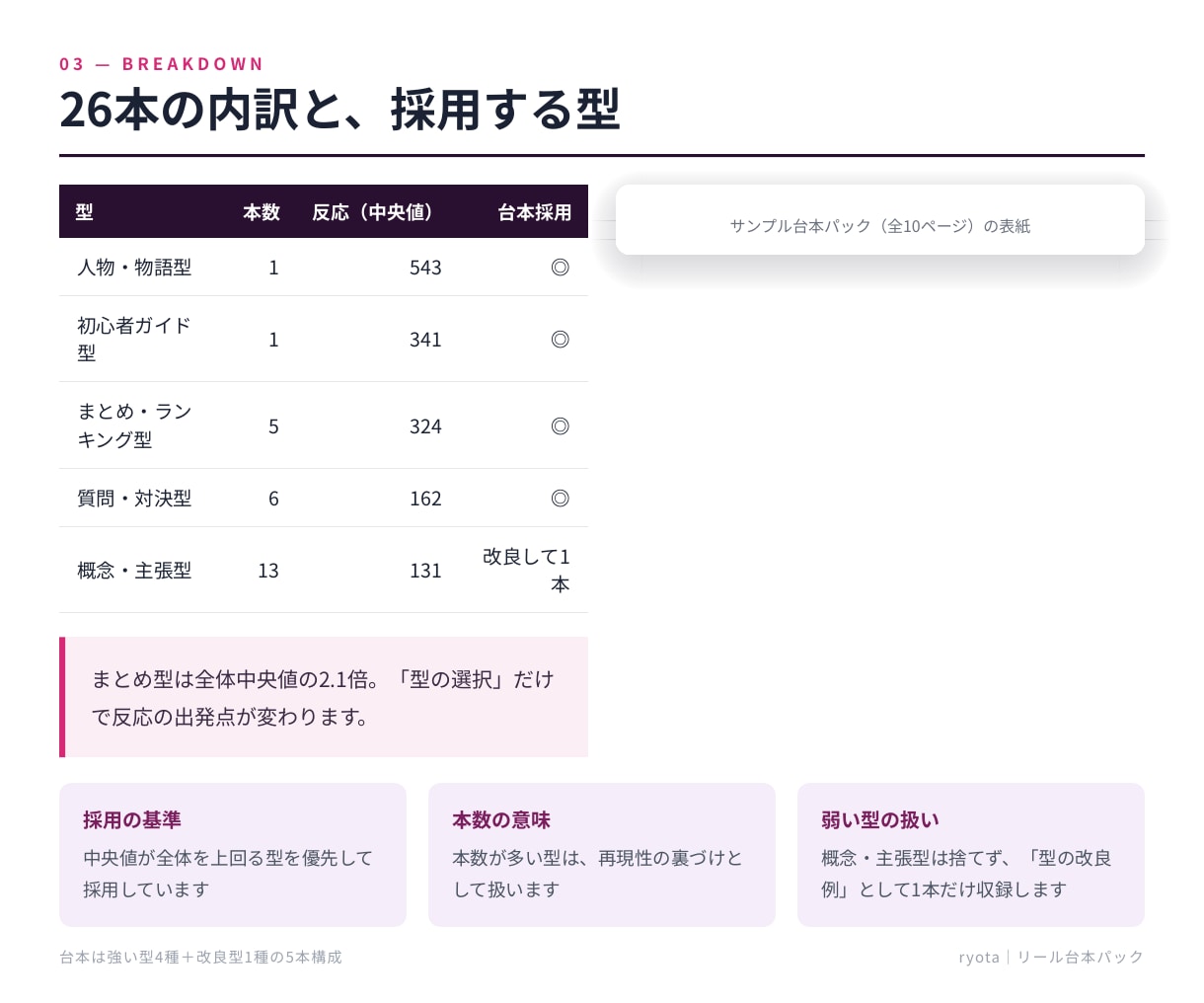Click footer note 台本は強い型4種+改良型1種
Screen dimensions: 1204x1003
coord(200,957)
